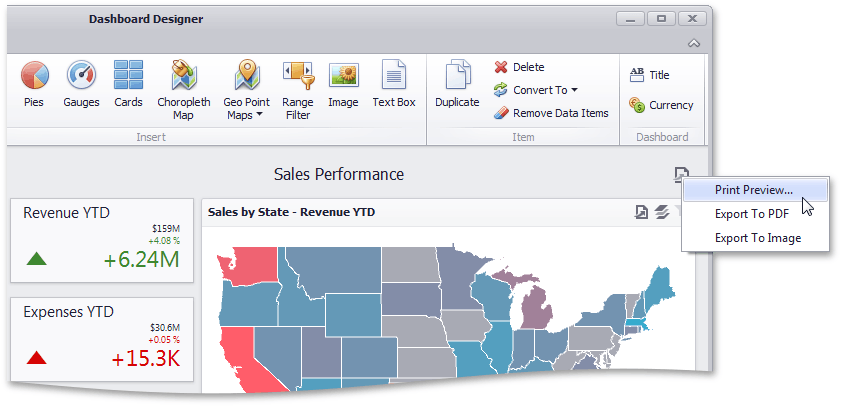This screenshot has width=843, height=409.
Task: Click the Duplicate item icon
Action: (457, 84)
